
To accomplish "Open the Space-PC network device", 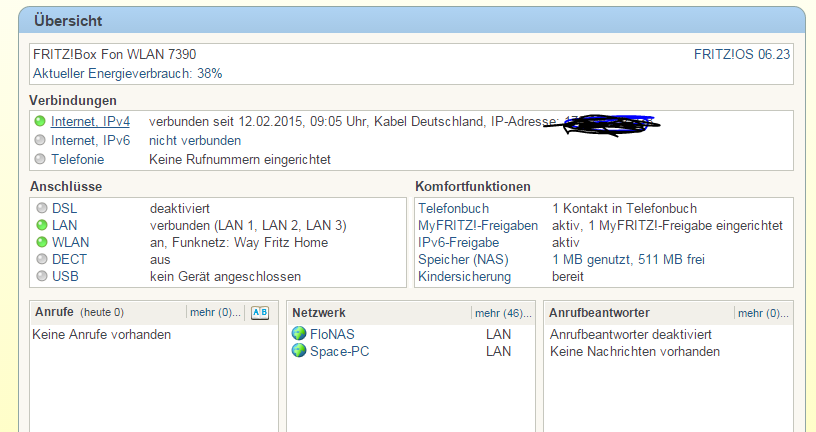I will tap(340, 351).
